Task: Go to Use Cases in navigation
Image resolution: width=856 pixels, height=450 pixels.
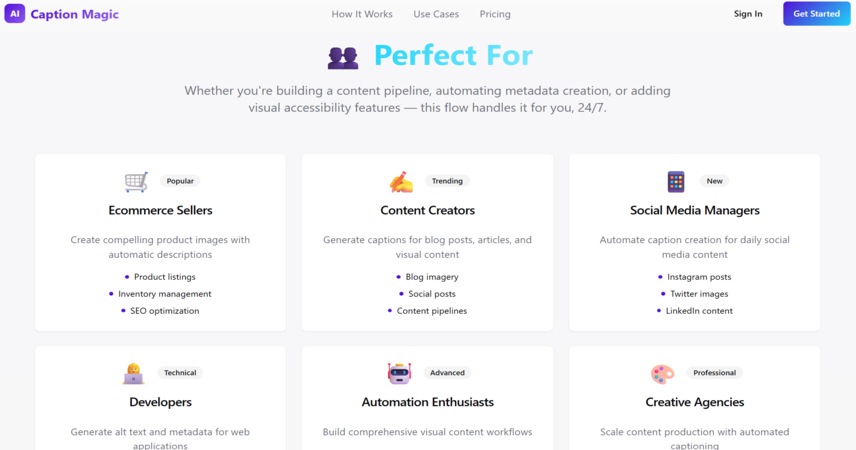Action: coord(436,14)
